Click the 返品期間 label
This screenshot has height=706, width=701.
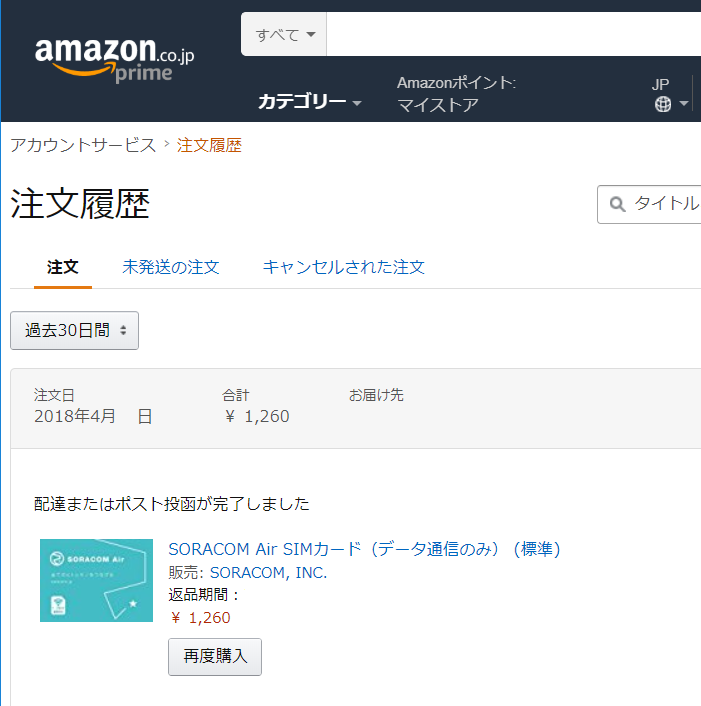203,595
